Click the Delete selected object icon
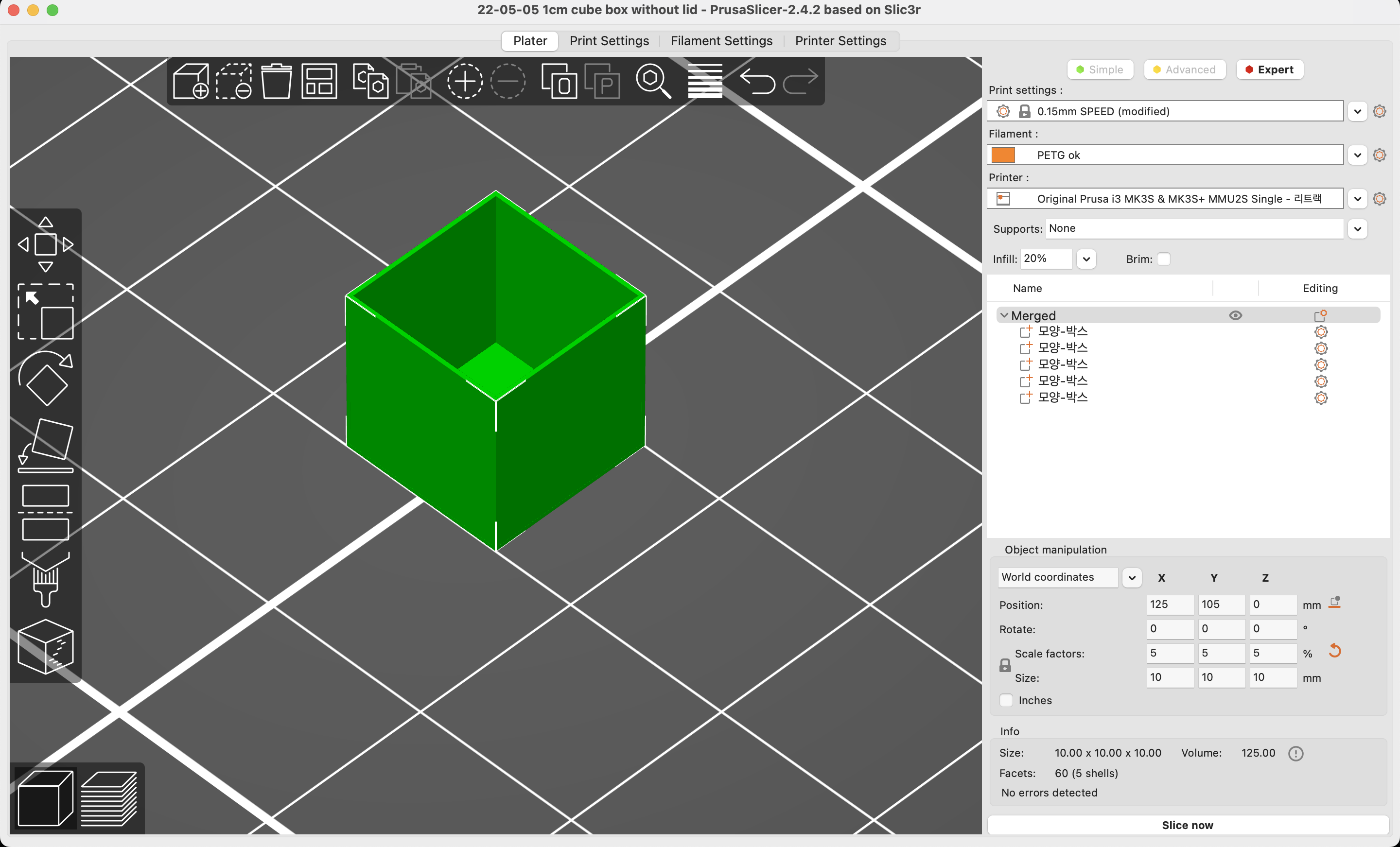Image resolution: width=1400 pixels, height=847 pixels. coord(233,81)
